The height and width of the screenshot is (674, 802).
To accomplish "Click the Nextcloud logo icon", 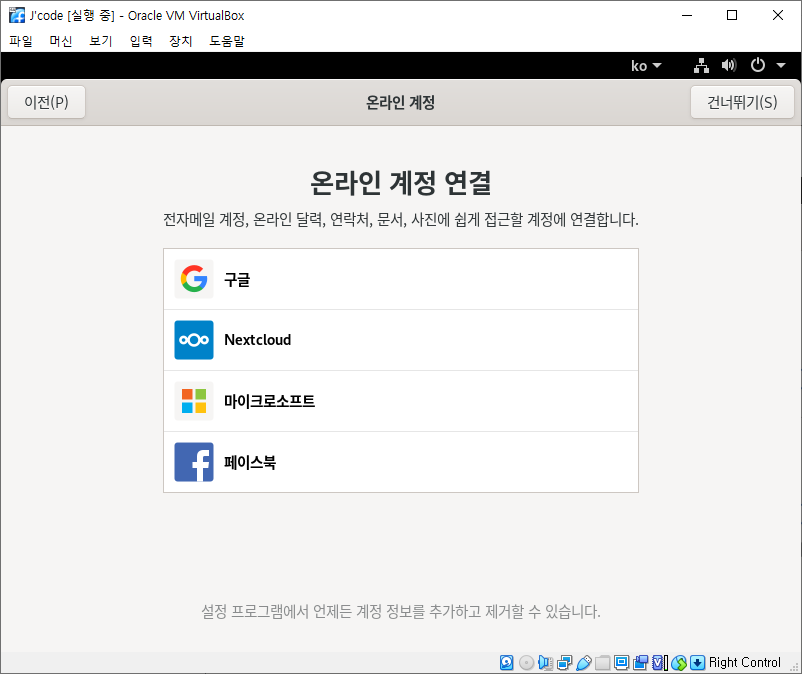I will [x=194, y=340].
